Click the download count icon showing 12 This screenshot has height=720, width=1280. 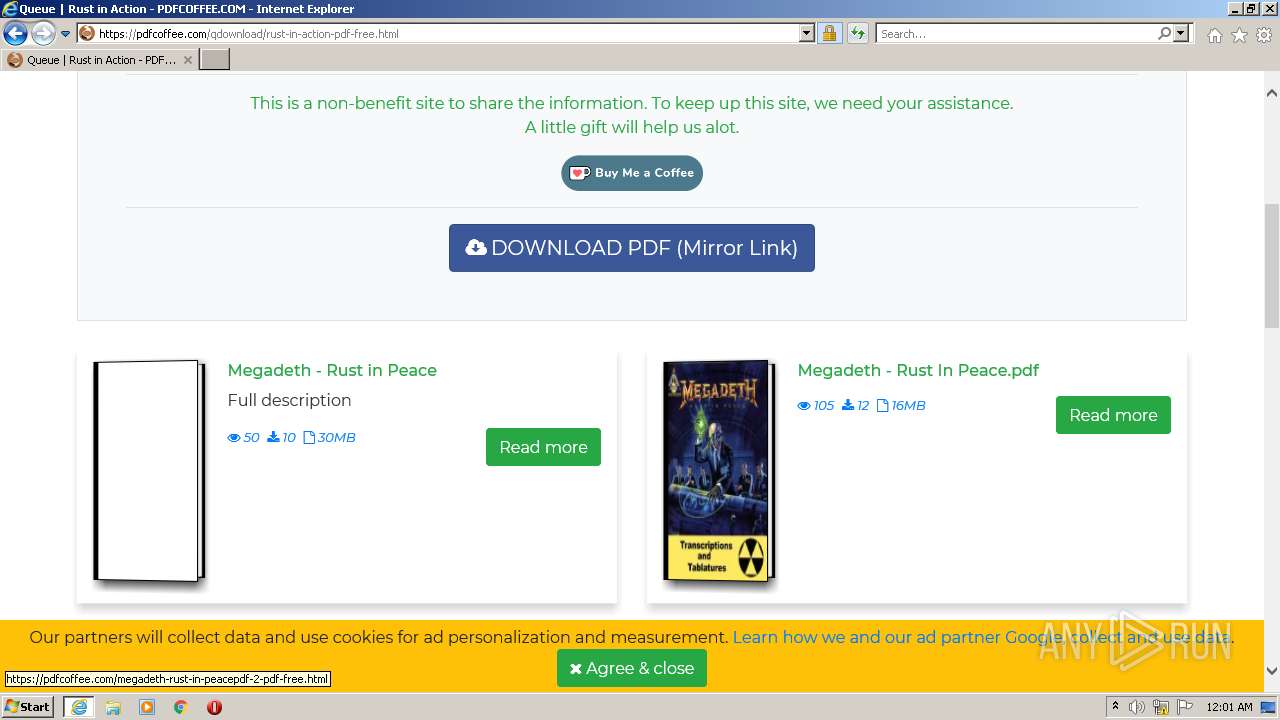[x=848, y=405]
